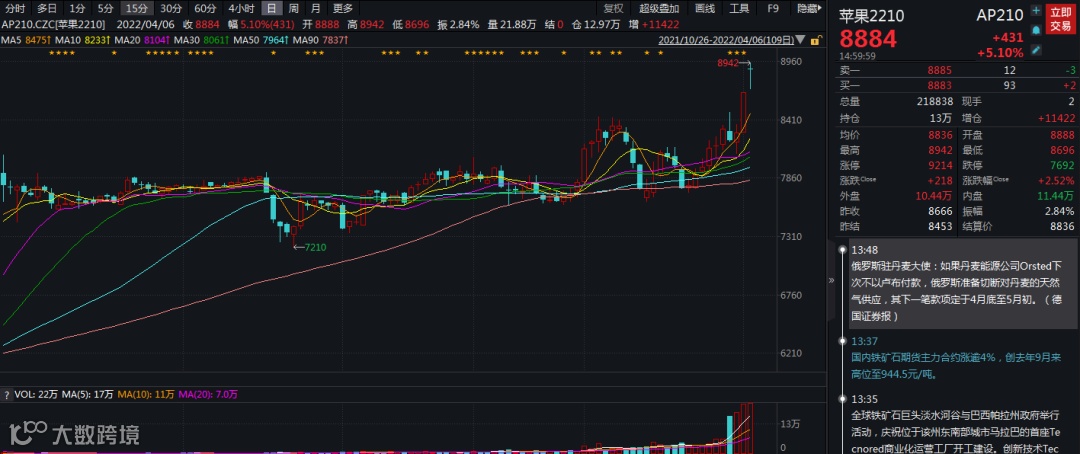Select the 60分 period tab

coord(205,8)
